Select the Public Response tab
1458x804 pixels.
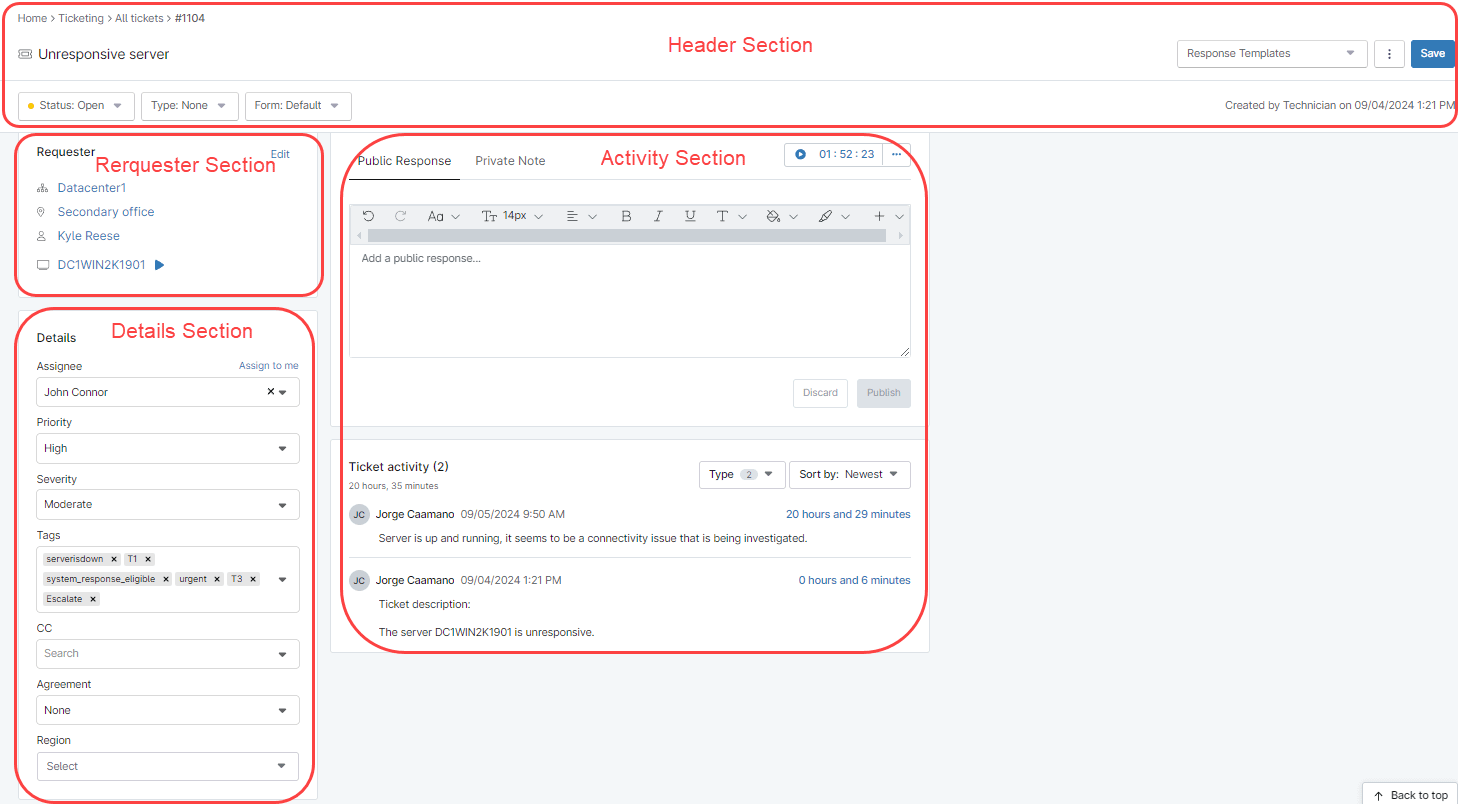[404, 161]
